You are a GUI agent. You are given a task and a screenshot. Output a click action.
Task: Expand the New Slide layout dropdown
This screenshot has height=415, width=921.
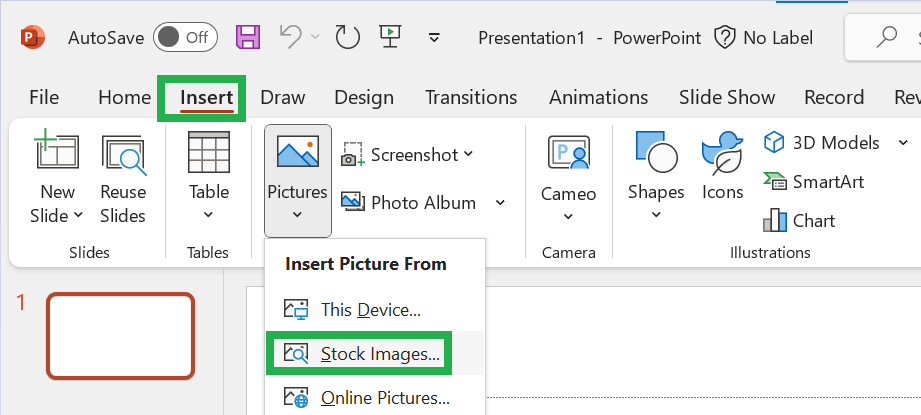[79, 215]
